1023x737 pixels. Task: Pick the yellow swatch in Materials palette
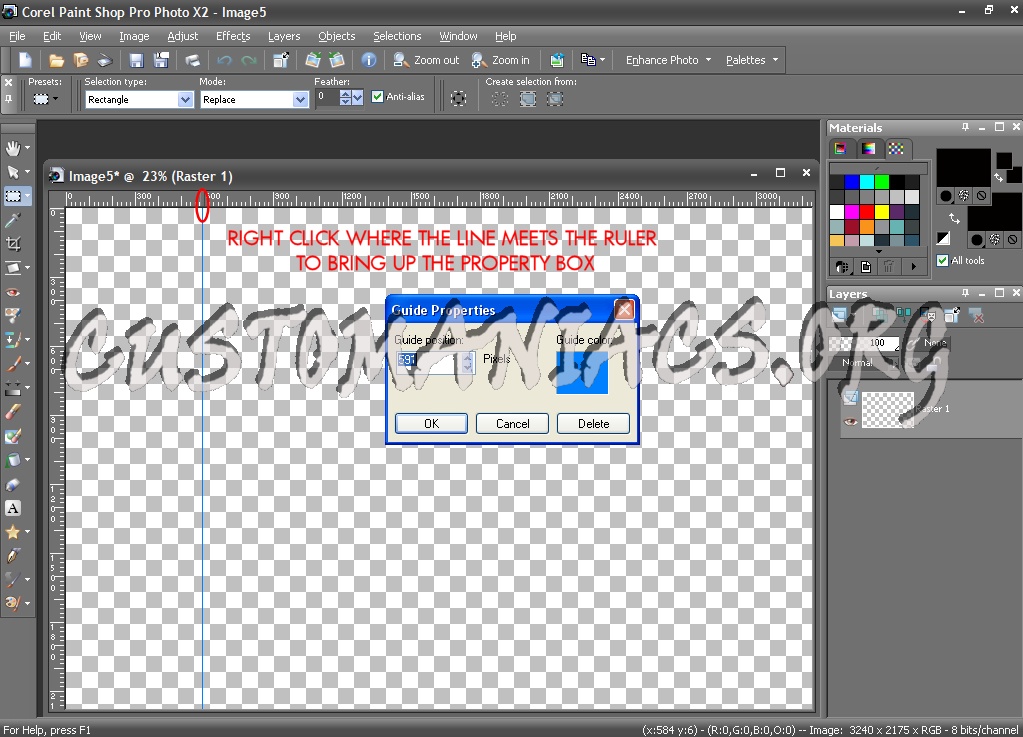(x=881, y=212)
